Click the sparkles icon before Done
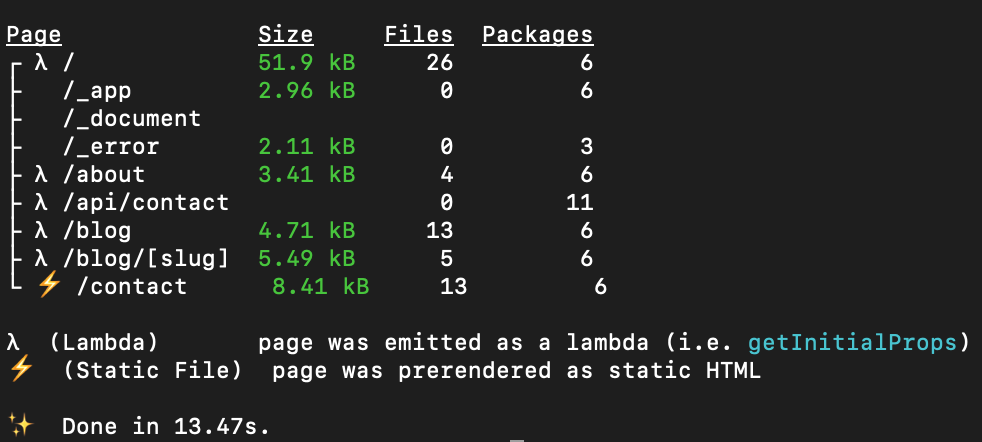 click(20, 426)
